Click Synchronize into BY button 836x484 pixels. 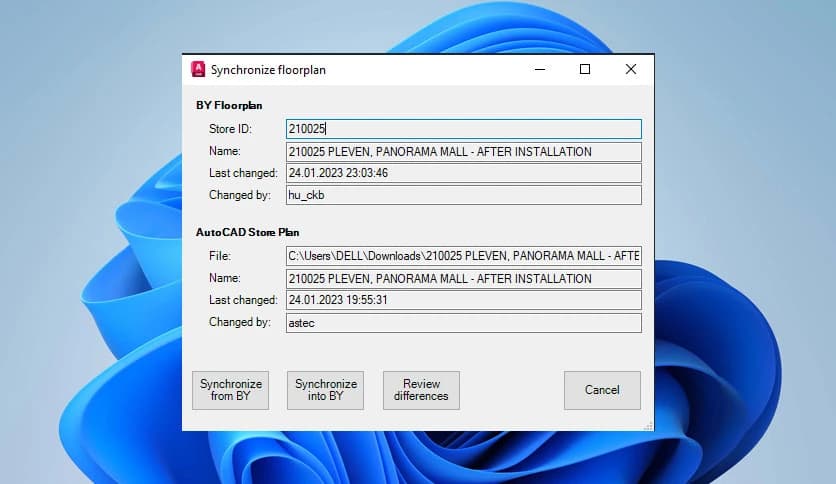coord(325,390)
